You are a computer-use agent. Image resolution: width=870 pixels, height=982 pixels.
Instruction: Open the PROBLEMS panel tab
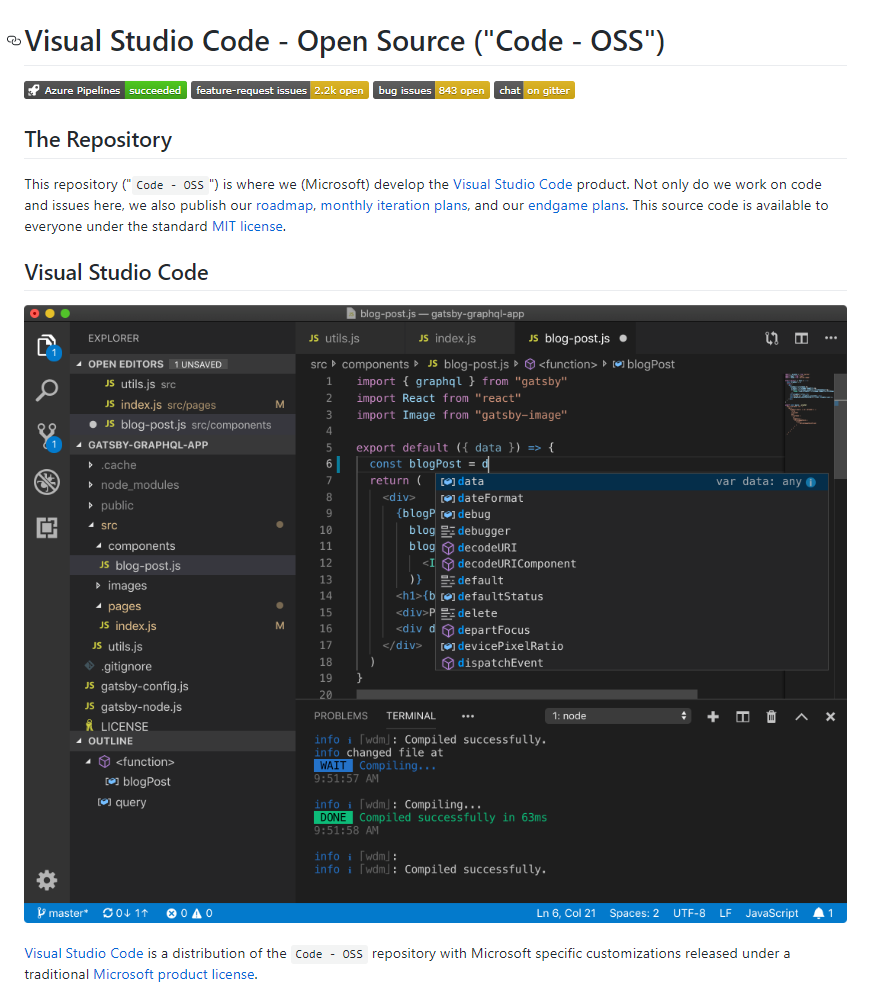coord(341,716)
